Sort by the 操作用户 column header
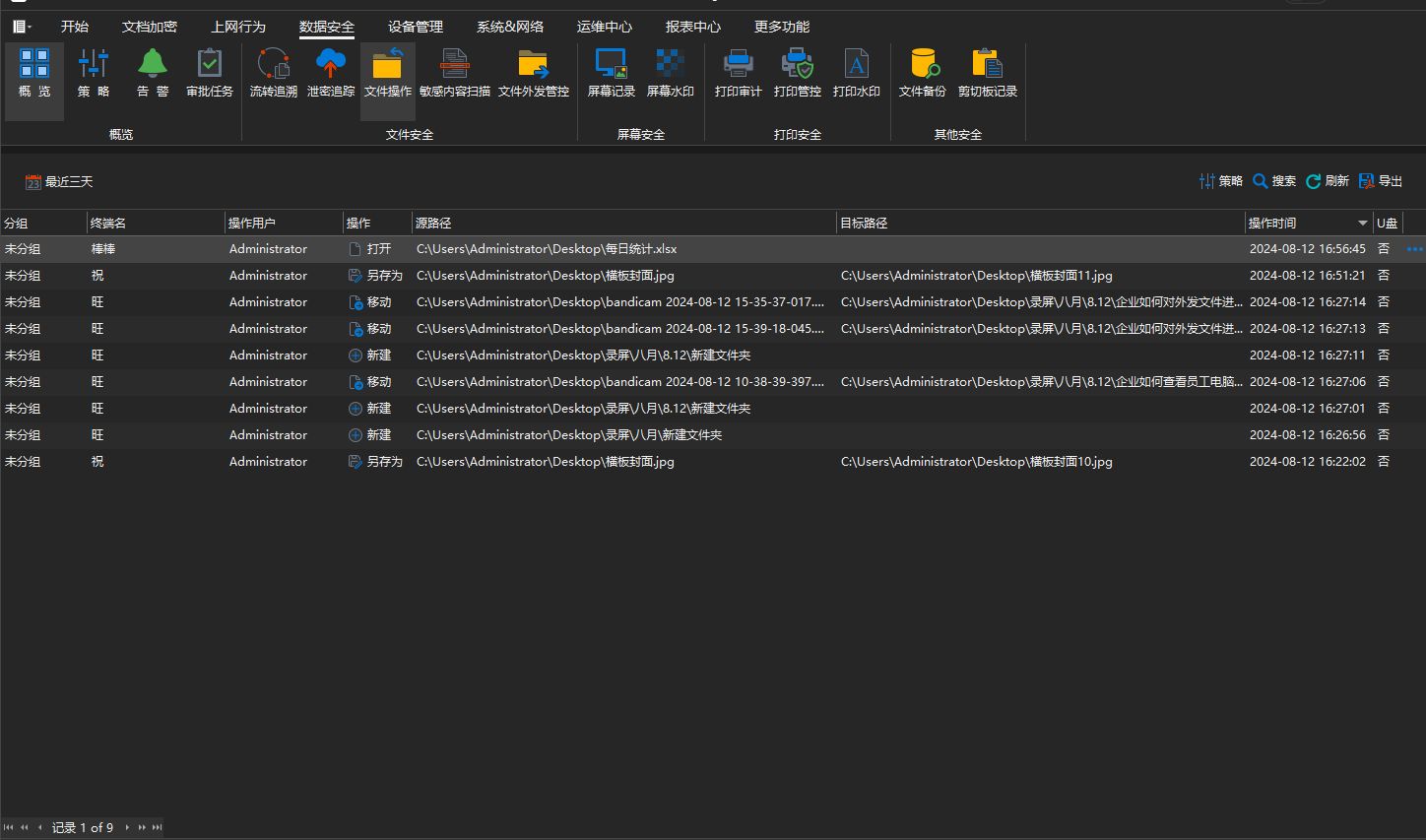This screenshot has width=1426, height=840. point(284,224)
